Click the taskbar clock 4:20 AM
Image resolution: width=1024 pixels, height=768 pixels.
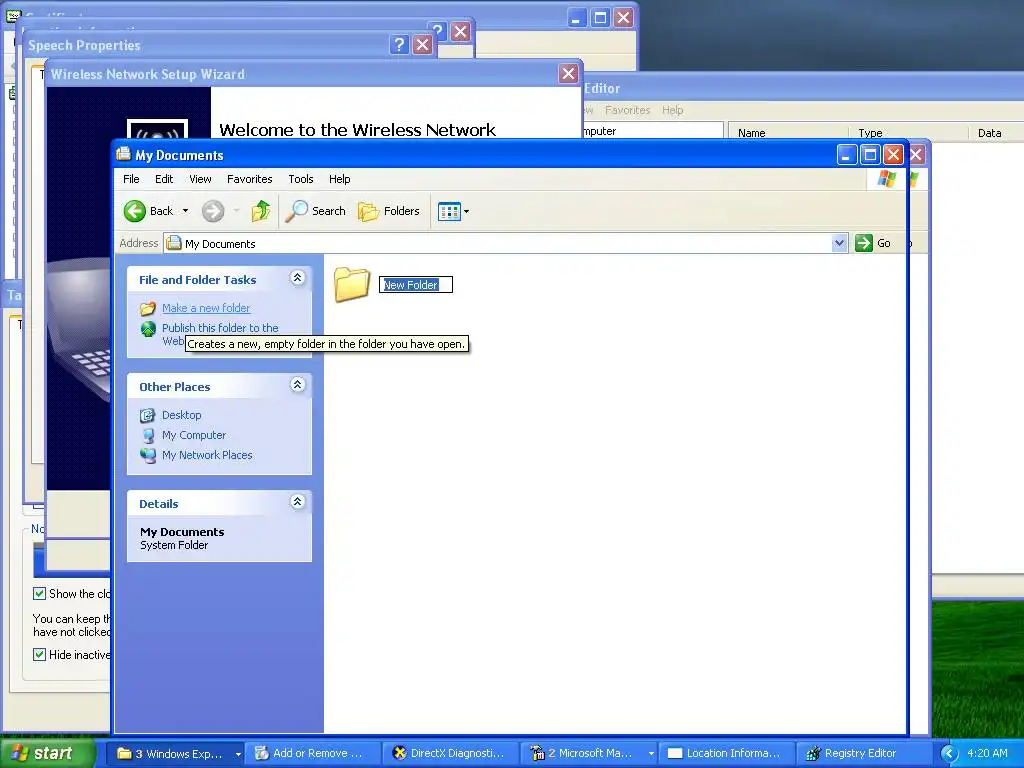click(x=987, y=754)
